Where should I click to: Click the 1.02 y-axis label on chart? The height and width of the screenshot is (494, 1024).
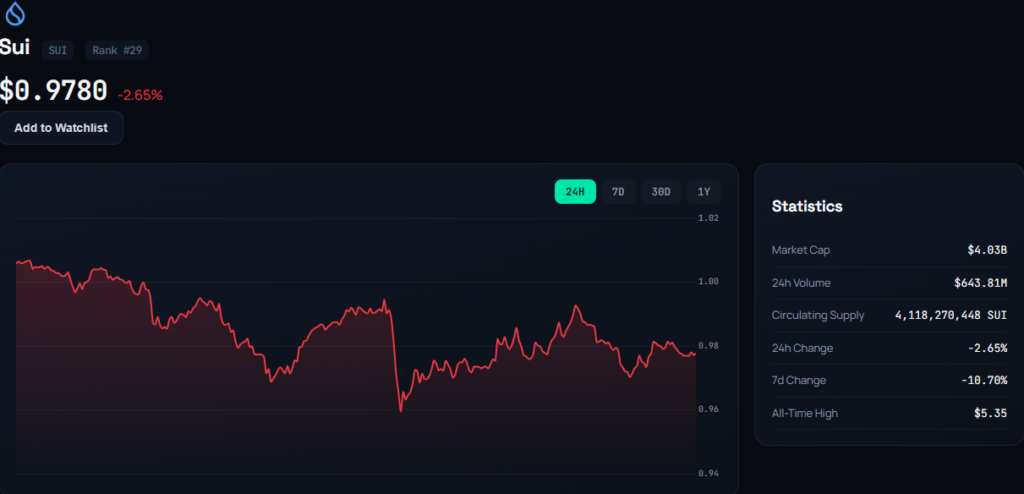pyautogui.click(x=709, y=218)
